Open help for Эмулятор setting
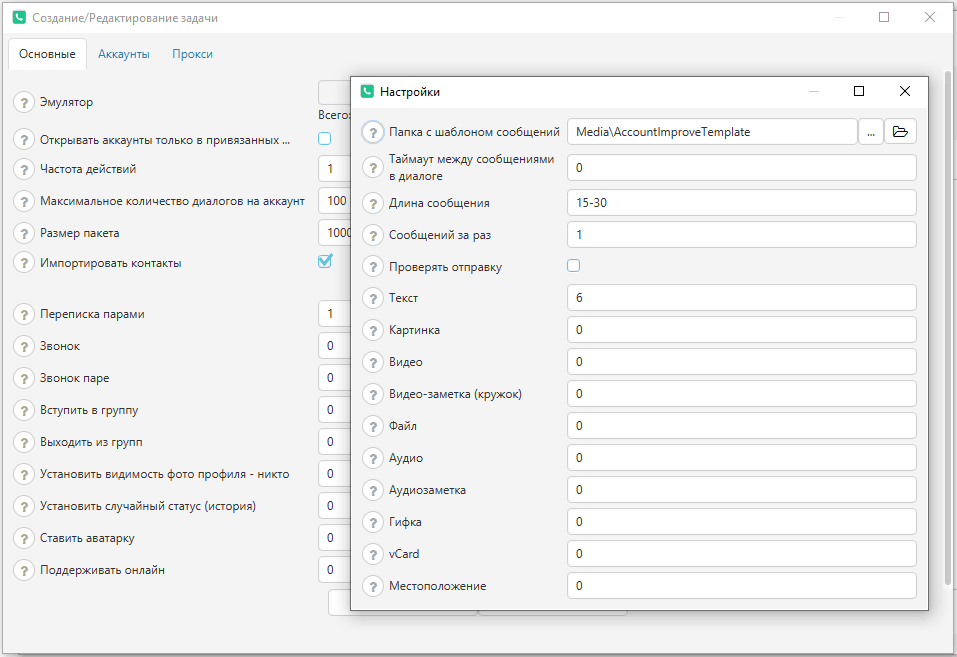Image resolution: width=957 pixels, height=657 pixels. 24,102
